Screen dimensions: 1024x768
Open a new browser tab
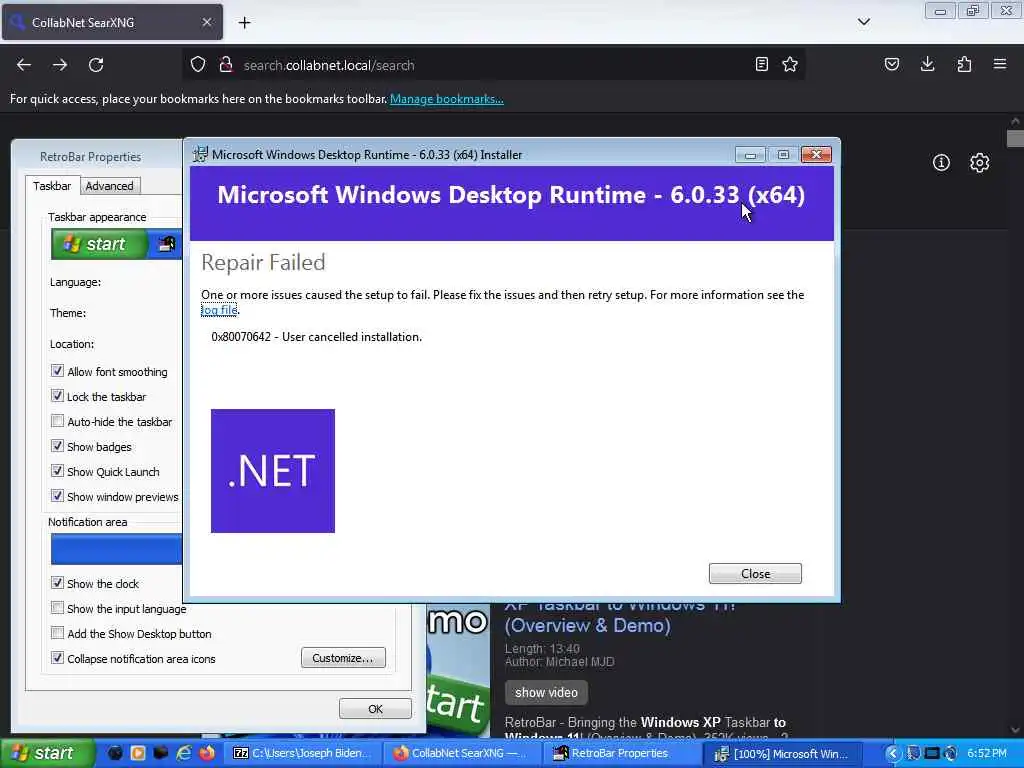click(244, 23)
